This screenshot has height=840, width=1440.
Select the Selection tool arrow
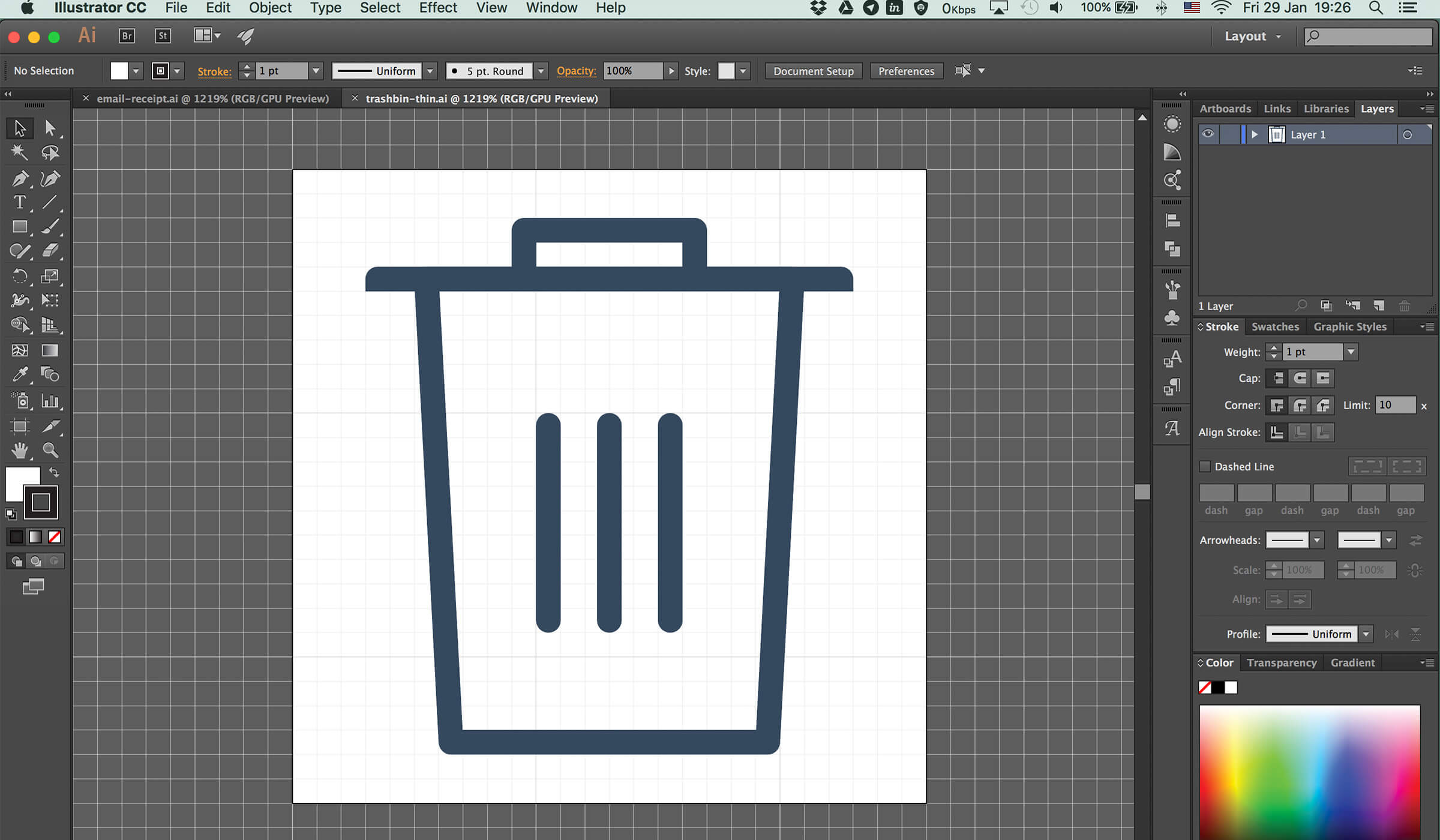point(20,128)
